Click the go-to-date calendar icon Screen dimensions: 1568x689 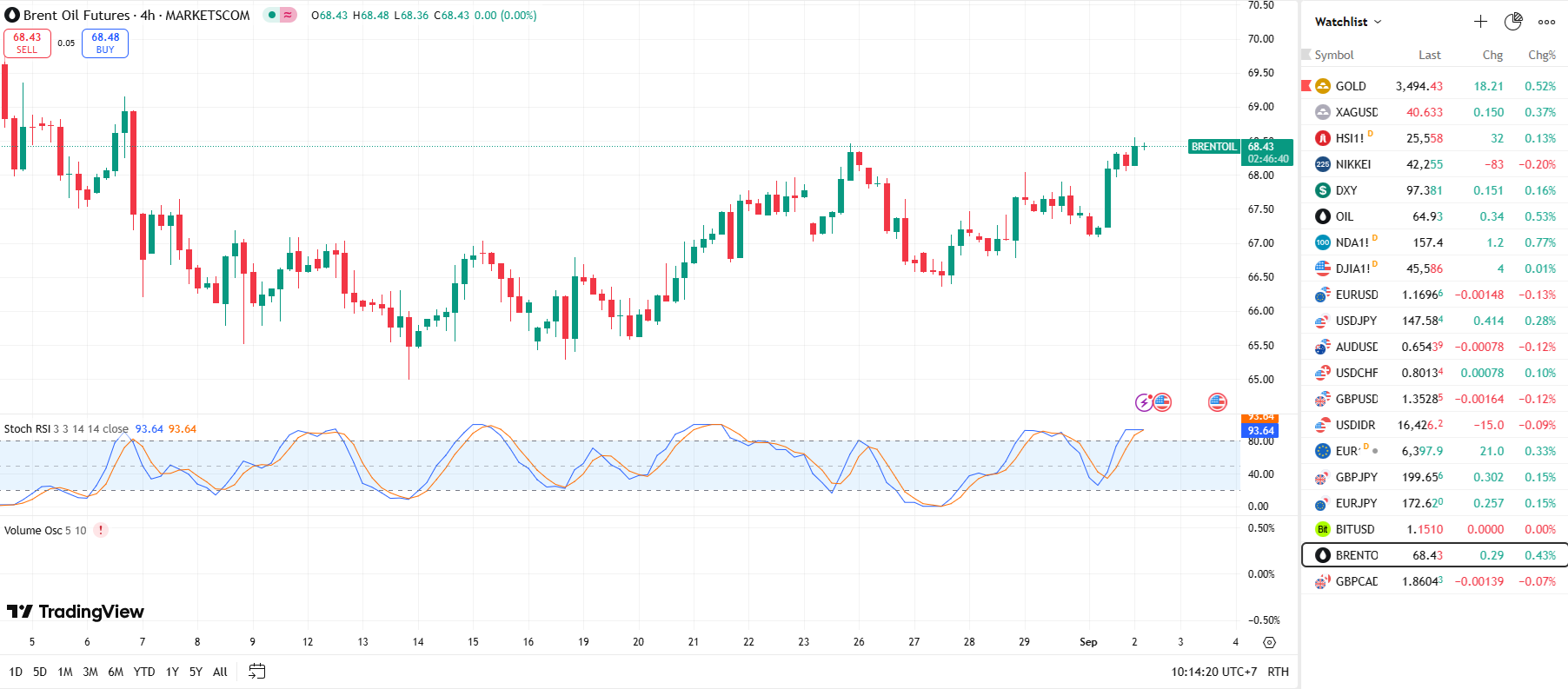click(x=256, y=671)
